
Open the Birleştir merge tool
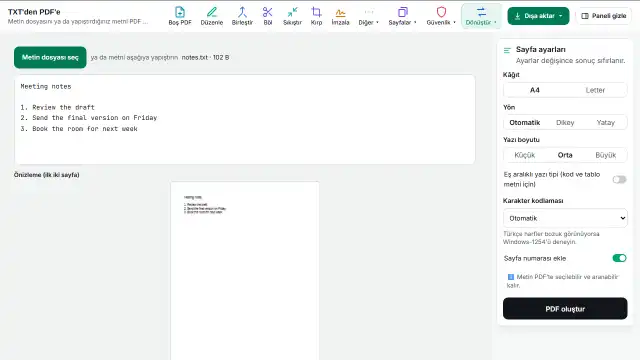tap(242, 16)
